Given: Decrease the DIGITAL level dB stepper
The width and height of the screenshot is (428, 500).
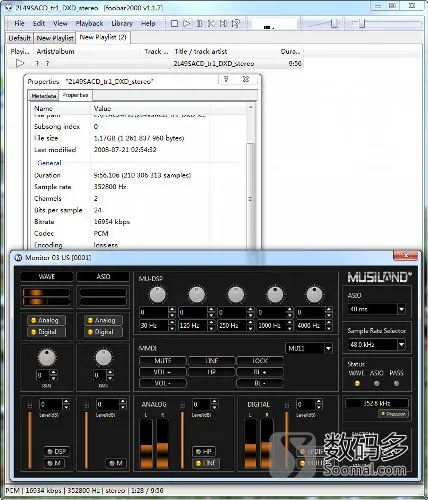Looking at the screenshot, I should point(319,407).
